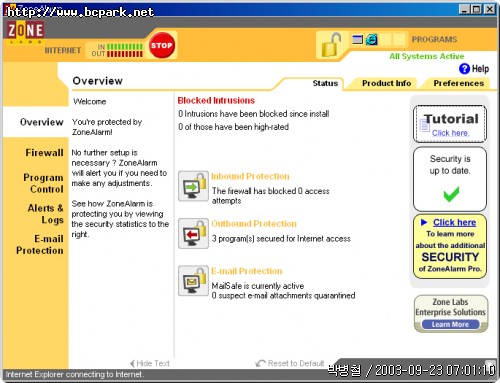This screenshot has height=383, width=500.
Task: Click Reset to Default
Action: [290, 363]
